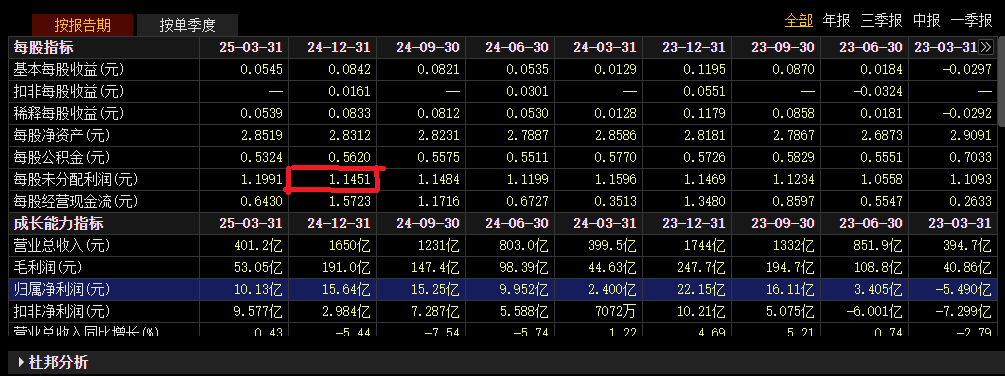Viewport: 1005px width, 376px height.
Task: Switch to the 按报告期 tab
Action: [x=83, y=26]
